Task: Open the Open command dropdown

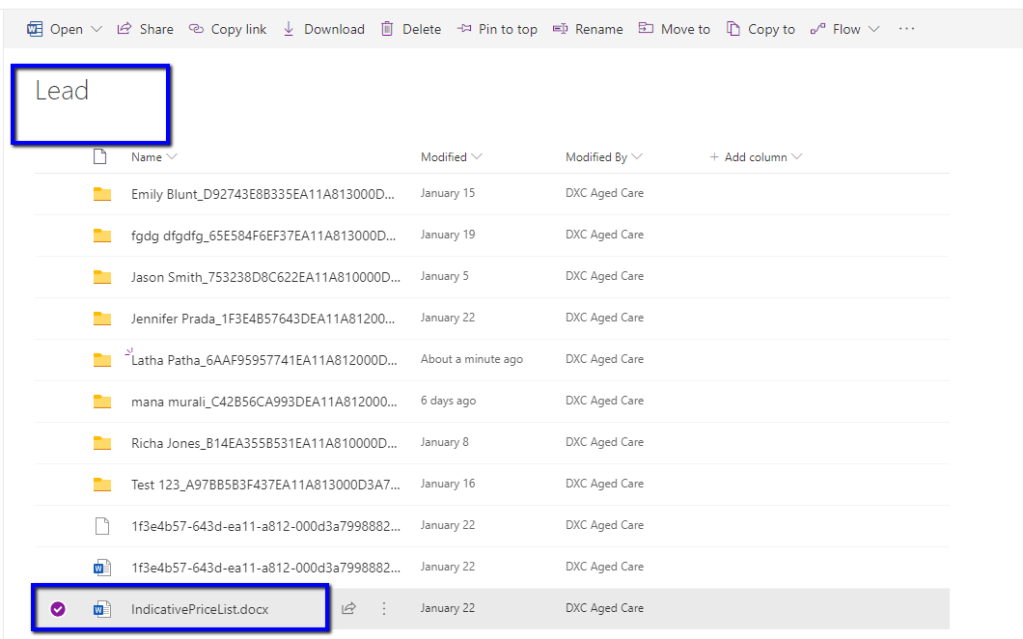Action: tap(96, 29)
